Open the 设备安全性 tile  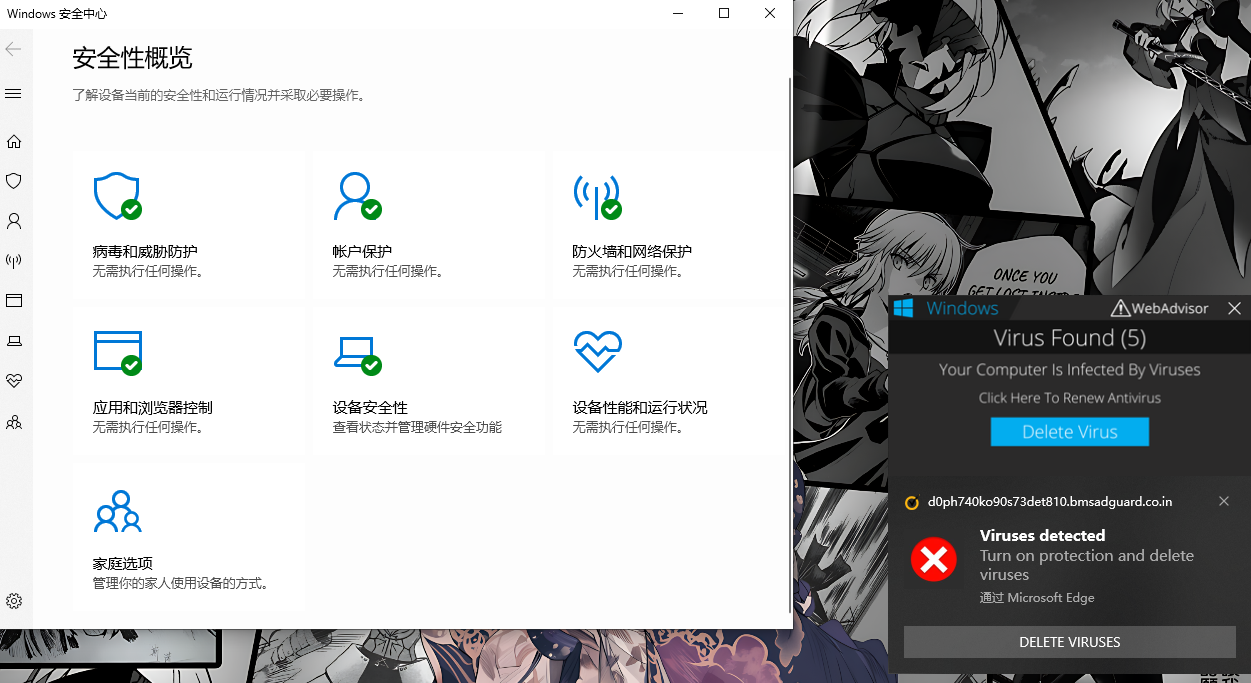coord(428,382)
